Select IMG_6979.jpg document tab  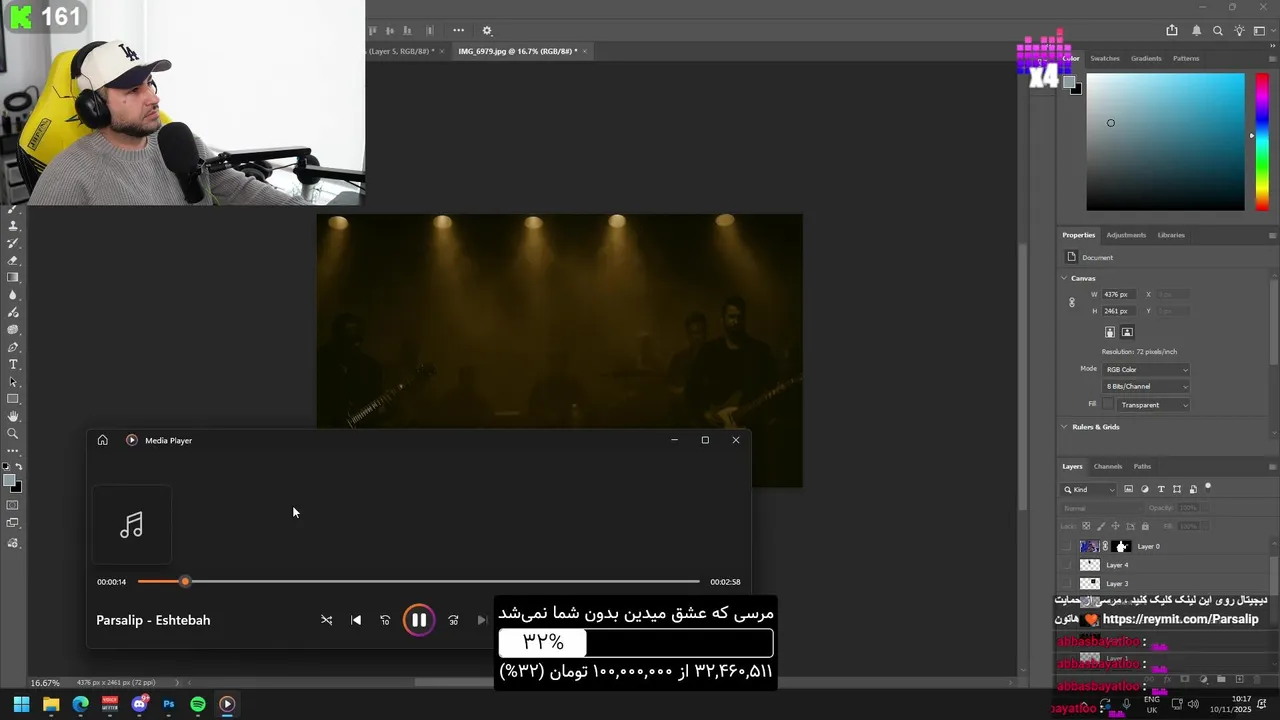click(517, 51)
